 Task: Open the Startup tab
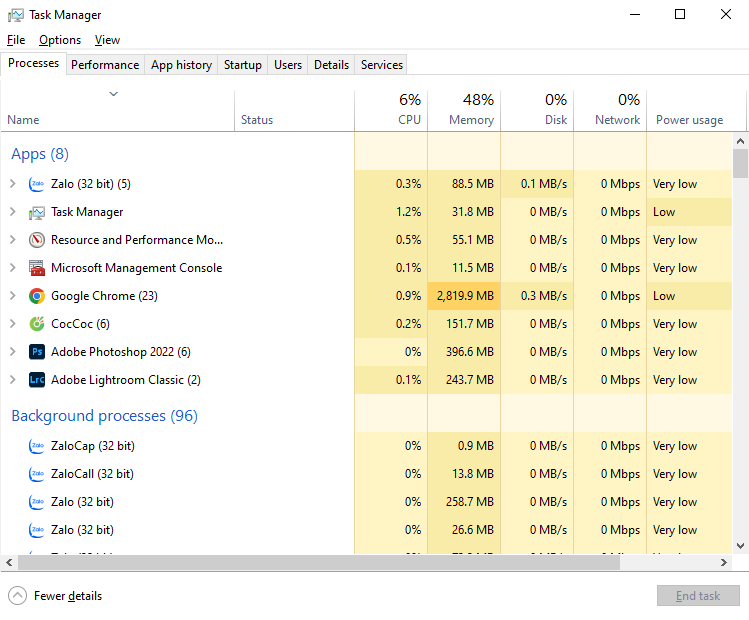[x=242, y=65]
